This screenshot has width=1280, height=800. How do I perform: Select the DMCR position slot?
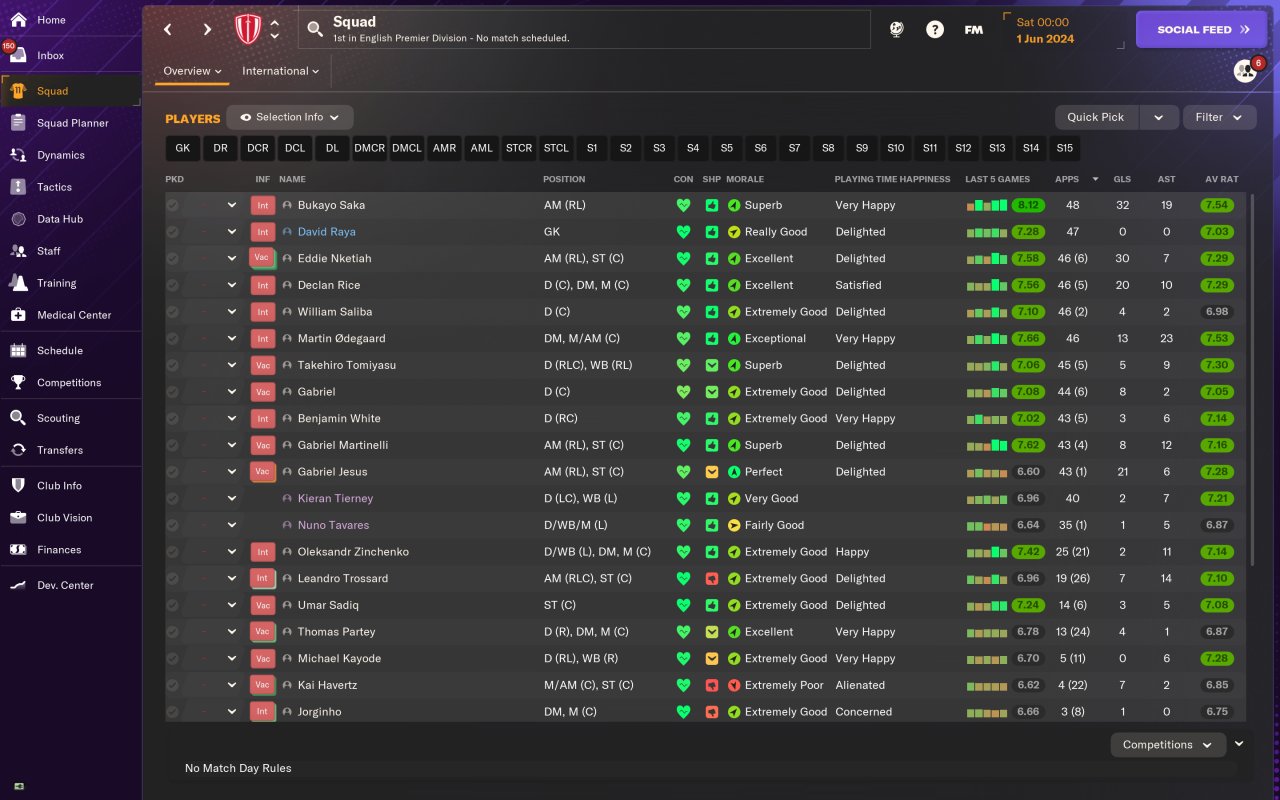[370, 148]
